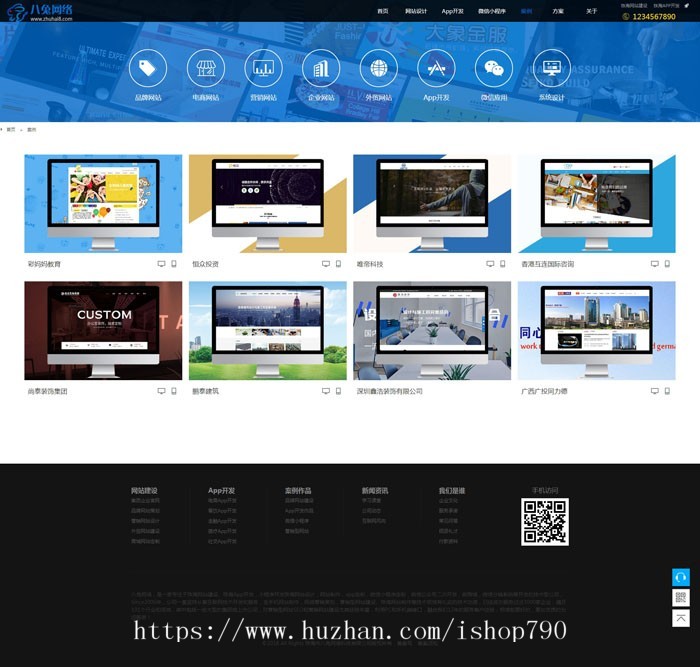Click mobile preview icon for 香港互连国际咨询
The height and width of the screenshot is (667, 700).
tap(667, 264)
